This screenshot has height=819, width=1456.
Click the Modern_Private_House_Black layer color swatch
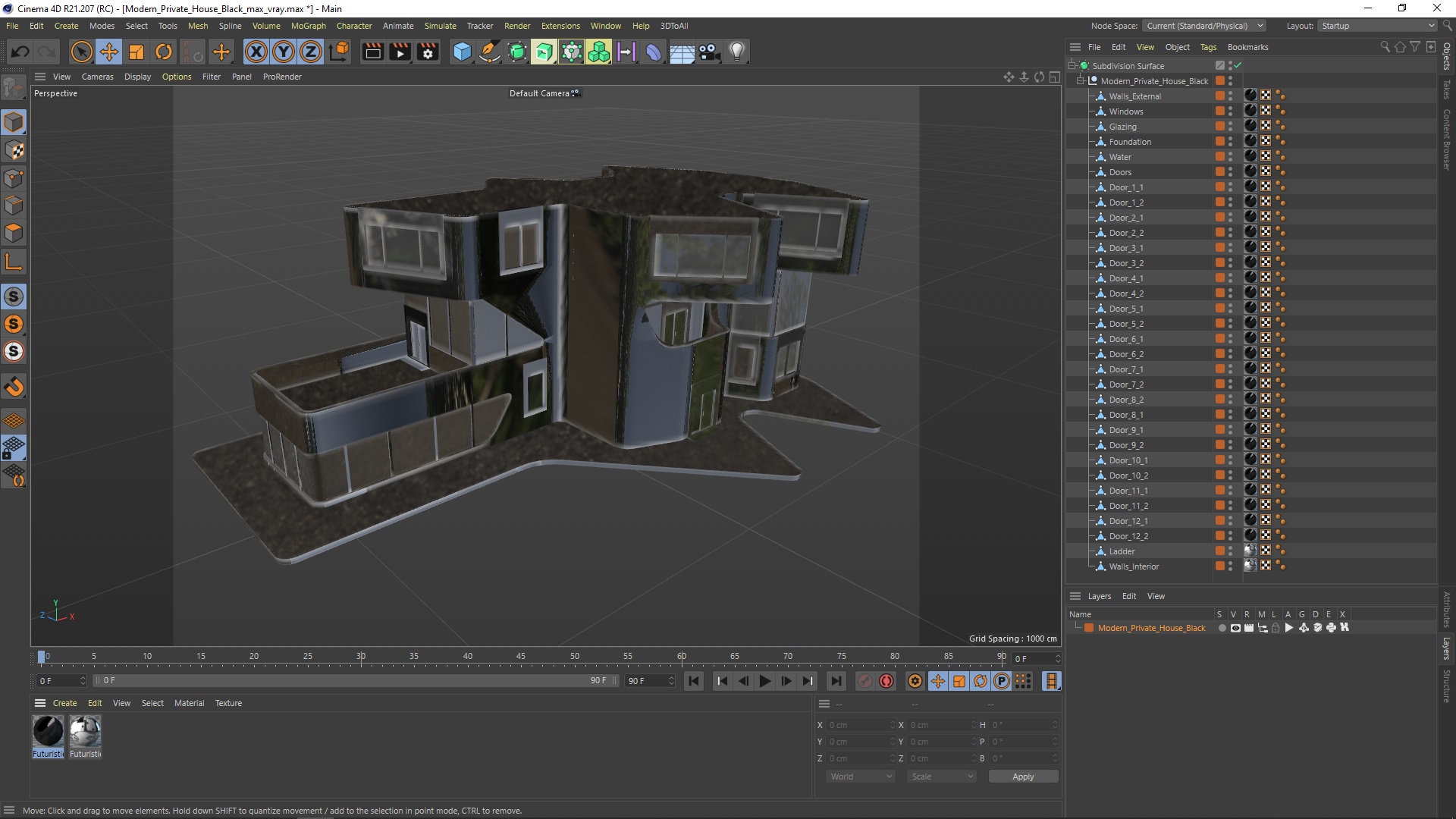click(1089, 628)
